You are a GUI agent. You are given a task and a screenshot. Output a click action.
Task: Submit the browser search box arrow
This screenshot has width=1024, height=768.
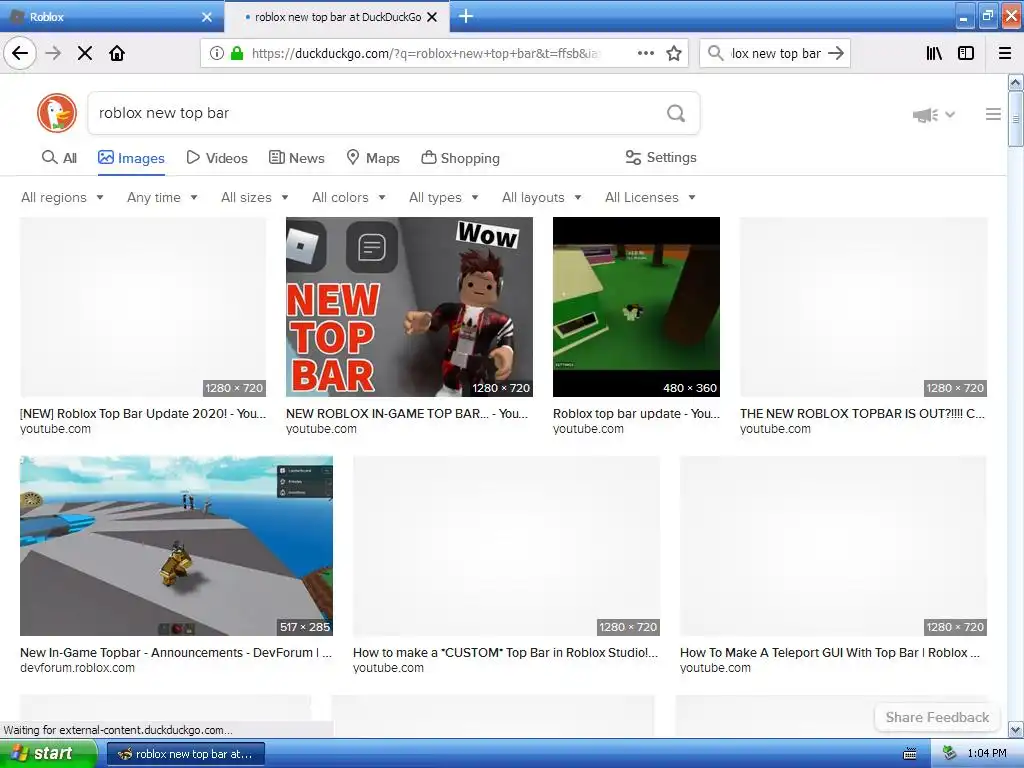coord(836,53)
